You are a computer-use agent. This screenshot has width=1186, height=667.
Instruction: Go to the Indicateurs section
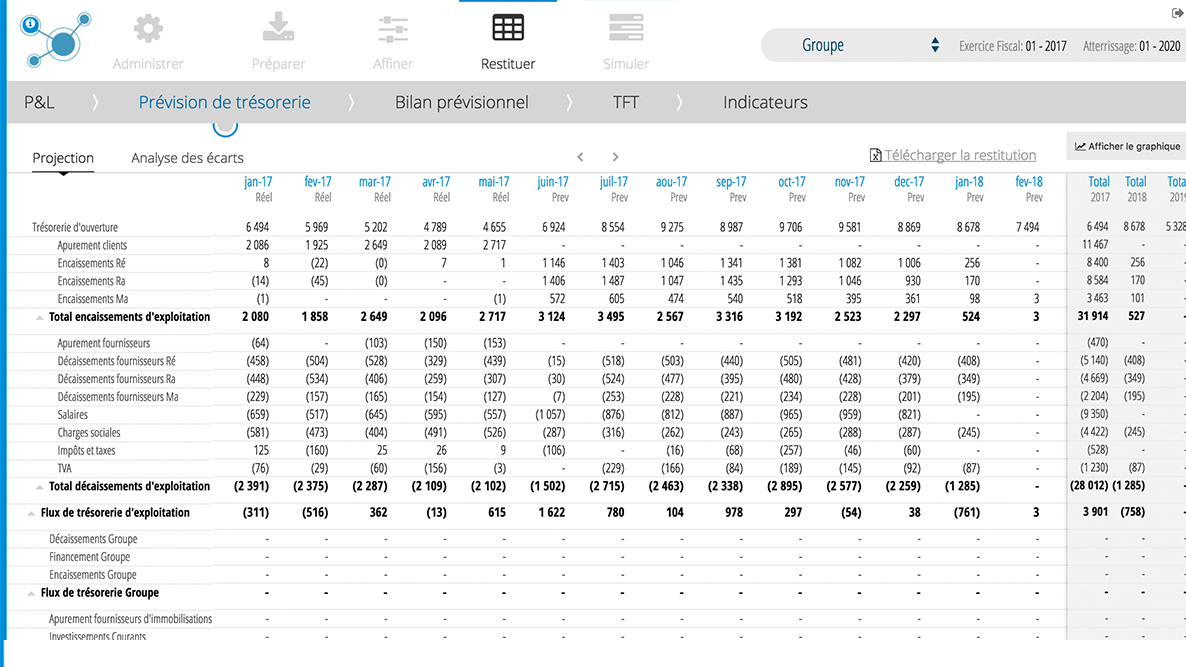(x=765, y=102)
